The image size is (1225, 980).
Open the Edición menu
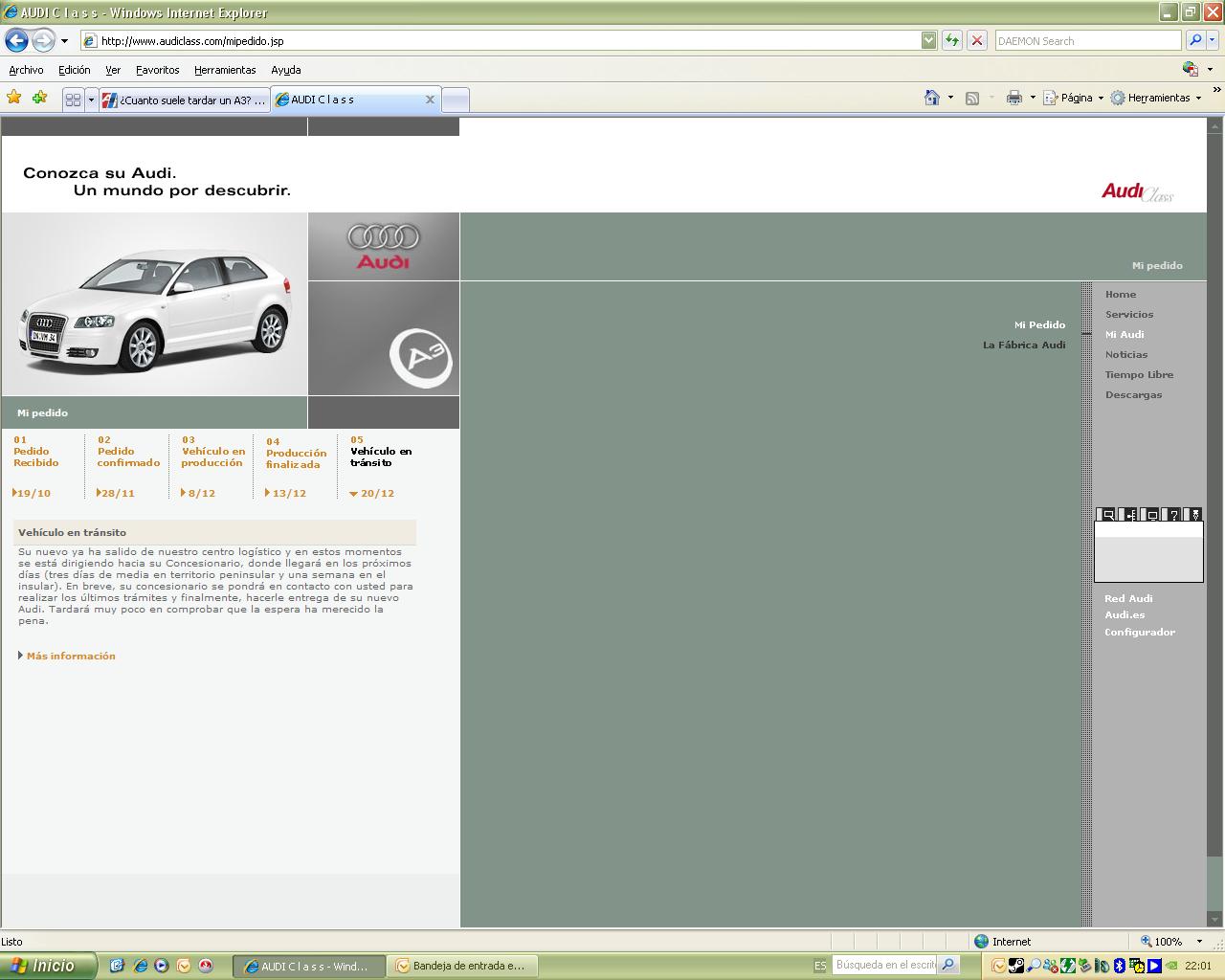(74, 70)
